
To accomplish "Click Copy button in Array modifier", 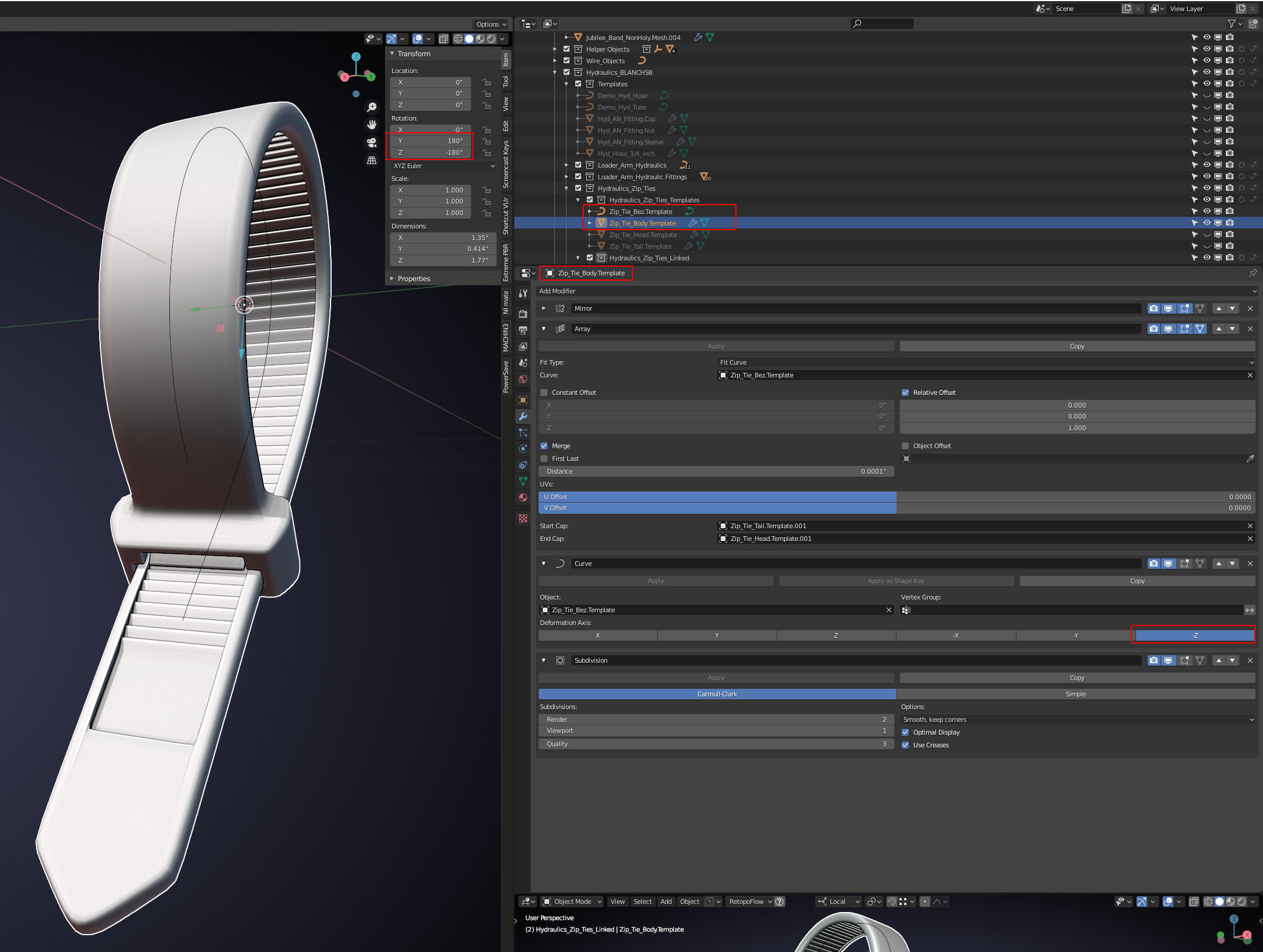I will pos(1076,346).
